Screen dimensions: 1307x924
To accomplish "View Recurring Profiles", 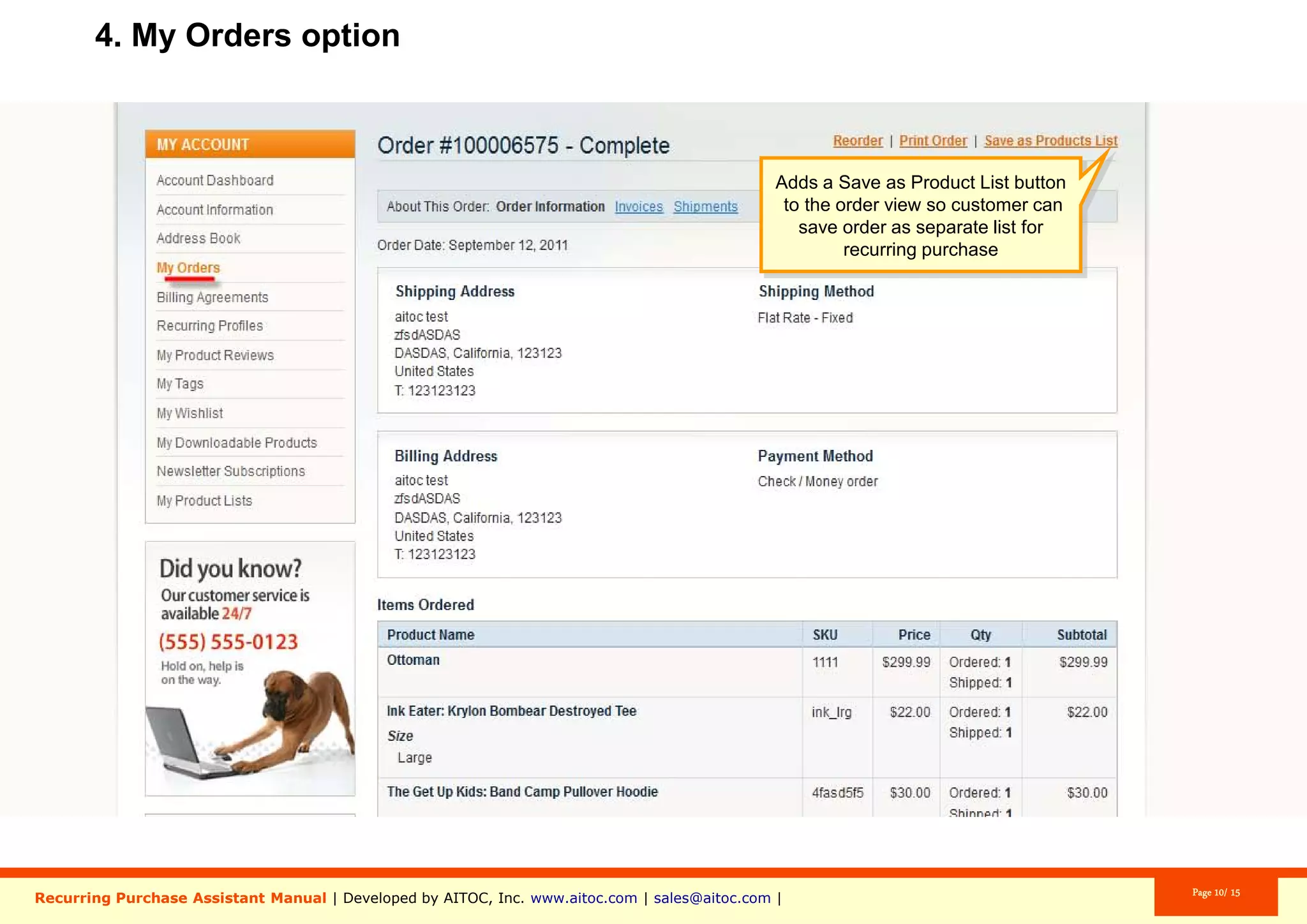I will (210, 326).
